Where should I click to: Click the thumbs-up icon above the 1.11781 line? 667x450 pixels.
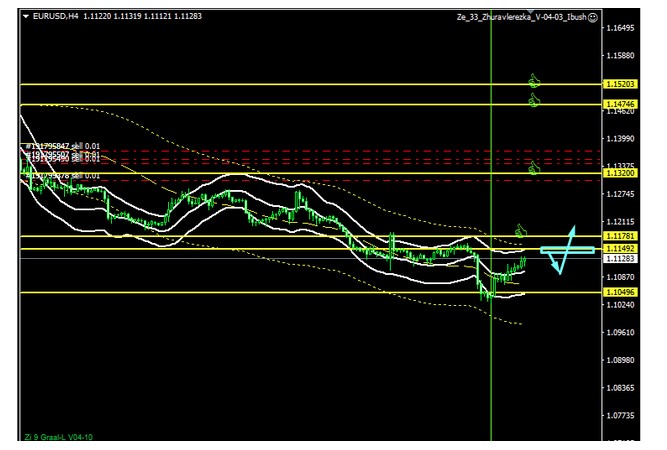(520, 230)
